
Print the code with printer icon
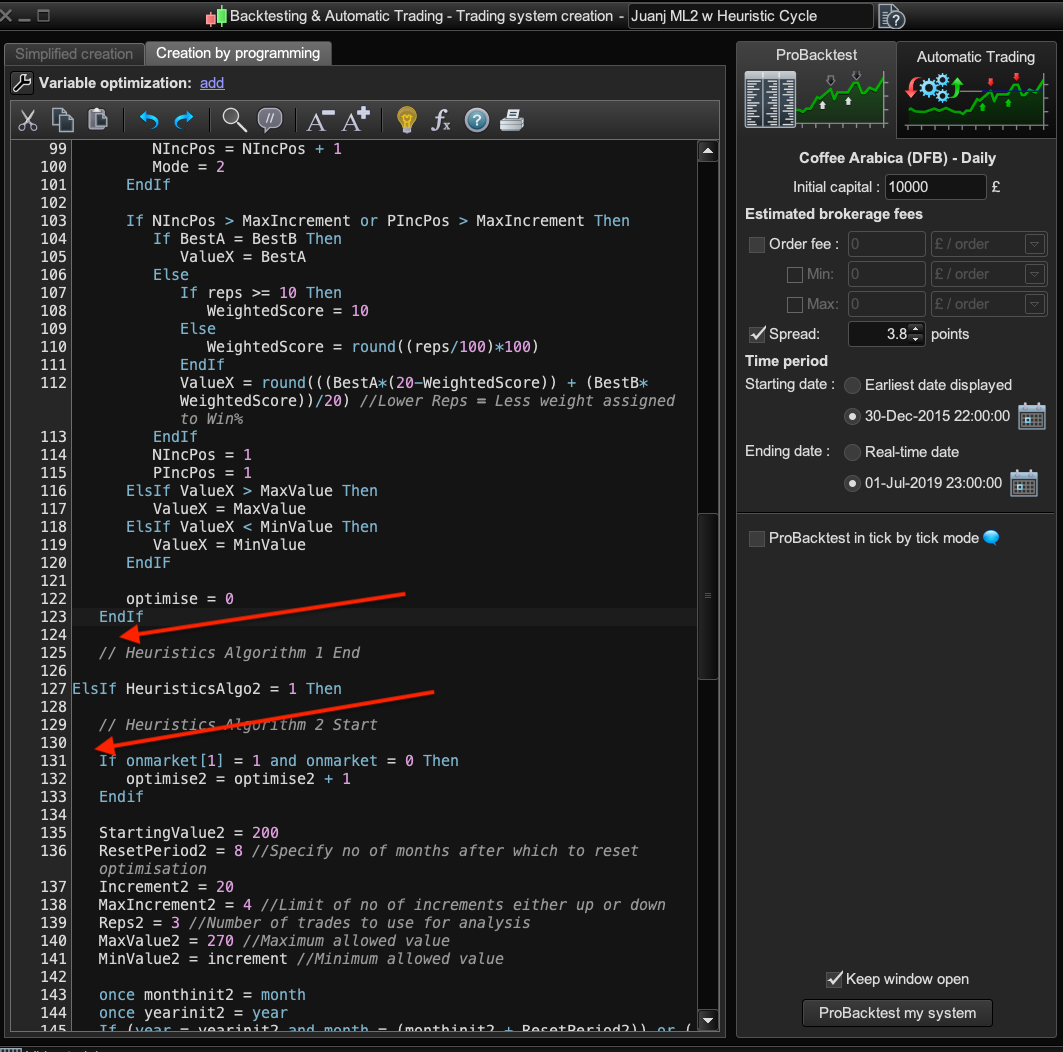point(512,121)
